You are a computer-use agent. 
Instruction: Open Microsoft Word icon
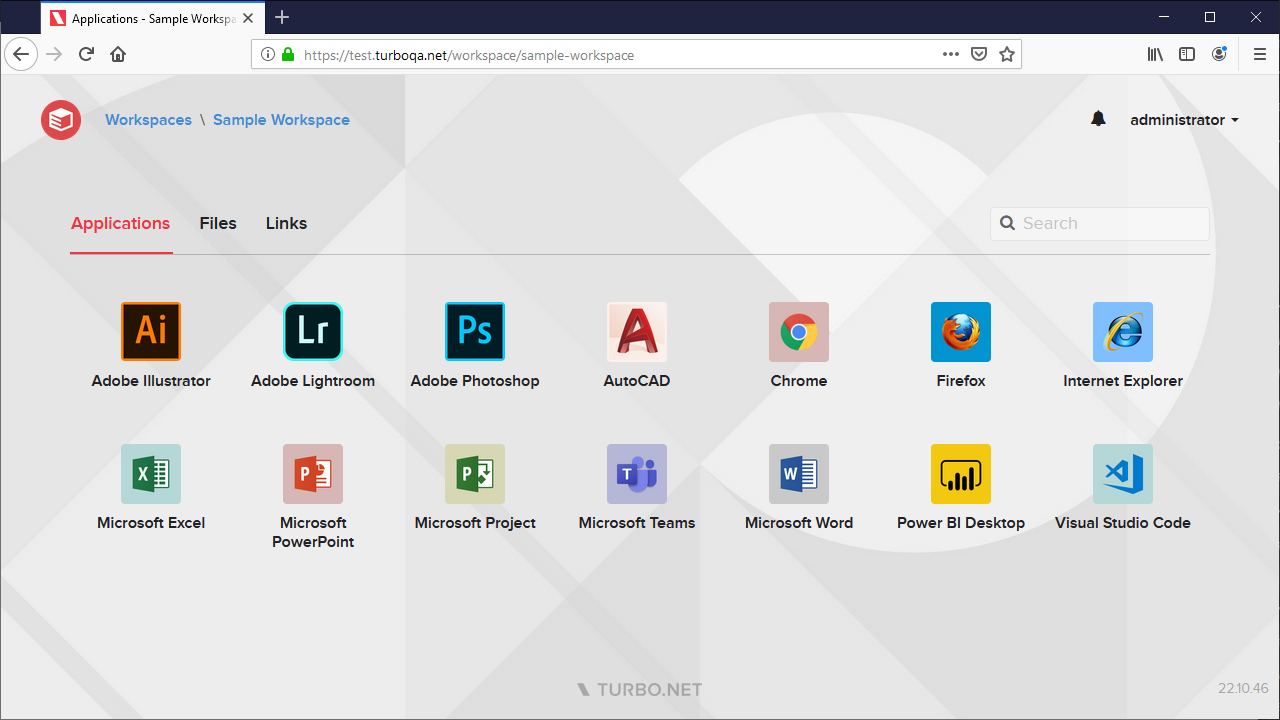point(799,473)
